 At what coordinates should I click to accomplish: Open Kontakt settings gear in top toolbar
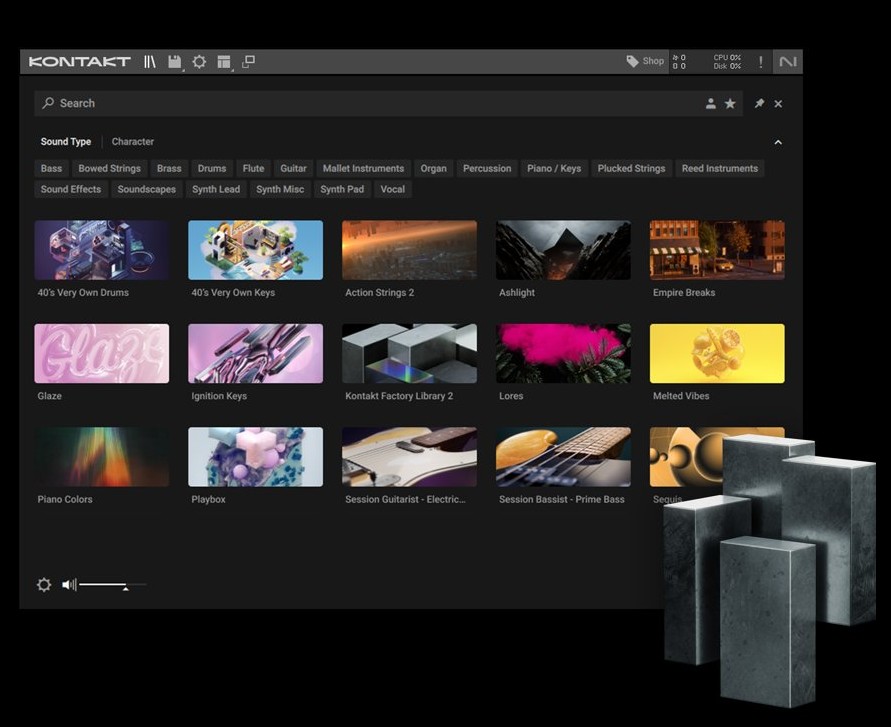199,62
